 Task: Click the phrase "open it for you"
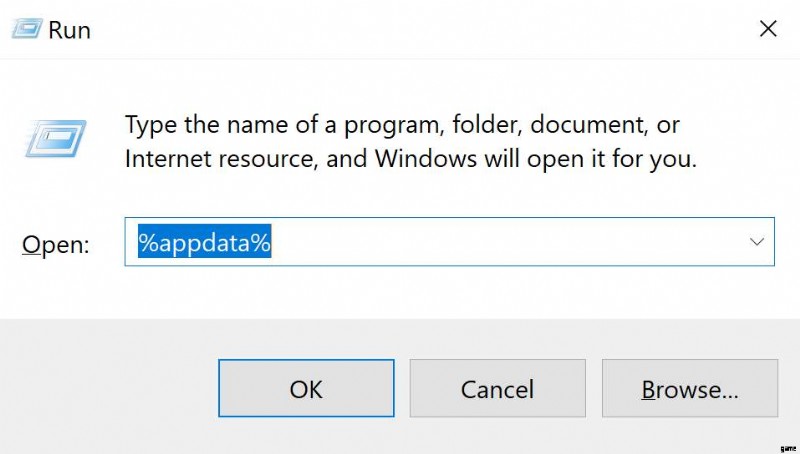612,160
